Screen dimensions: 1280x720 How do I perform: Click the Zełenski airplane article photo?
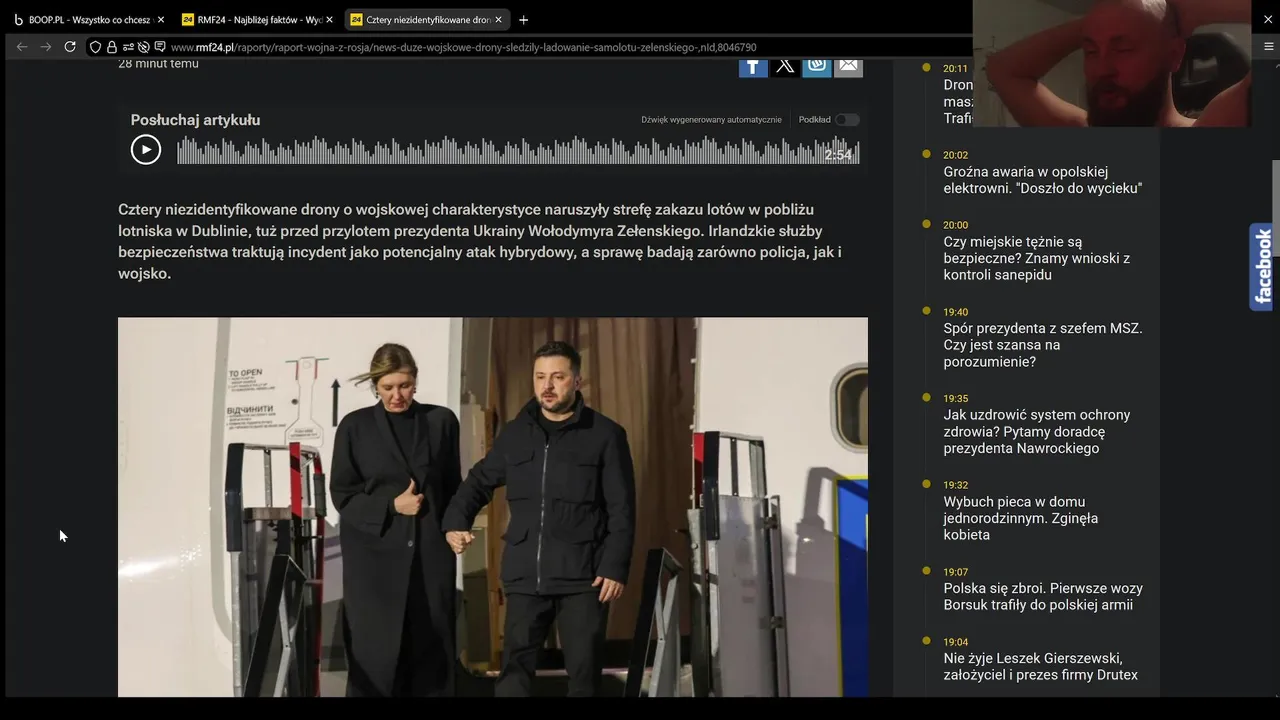click(x=493, y=507)
